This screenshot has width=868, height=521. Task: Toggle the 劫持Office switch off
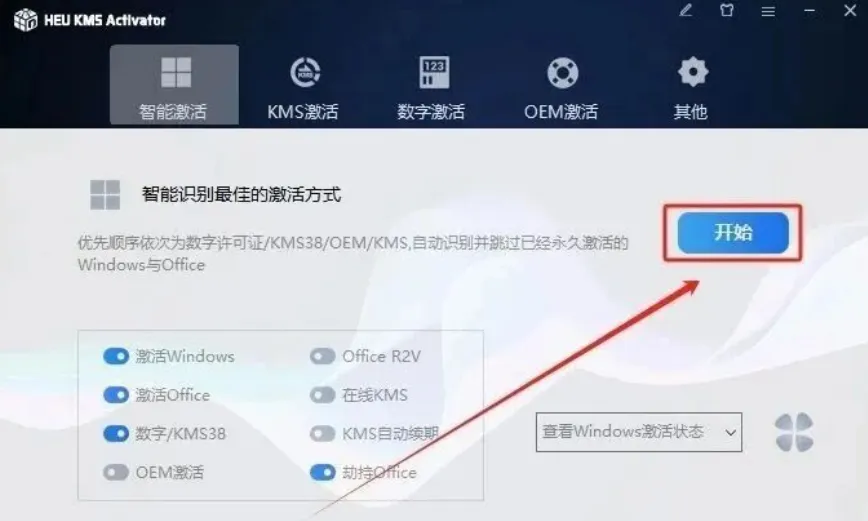tap(323, 472)
